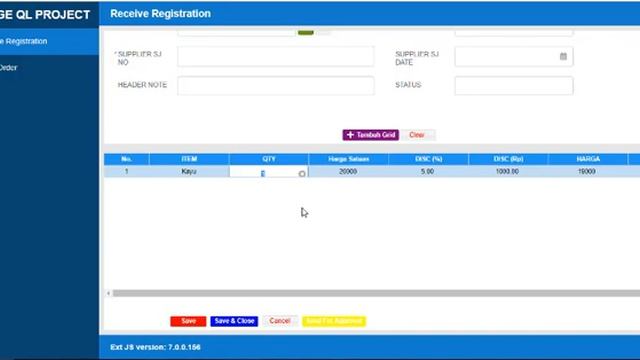Click the 5.00 discount percent cell
Screen dimensions: 640x360
tap(428, 171)
